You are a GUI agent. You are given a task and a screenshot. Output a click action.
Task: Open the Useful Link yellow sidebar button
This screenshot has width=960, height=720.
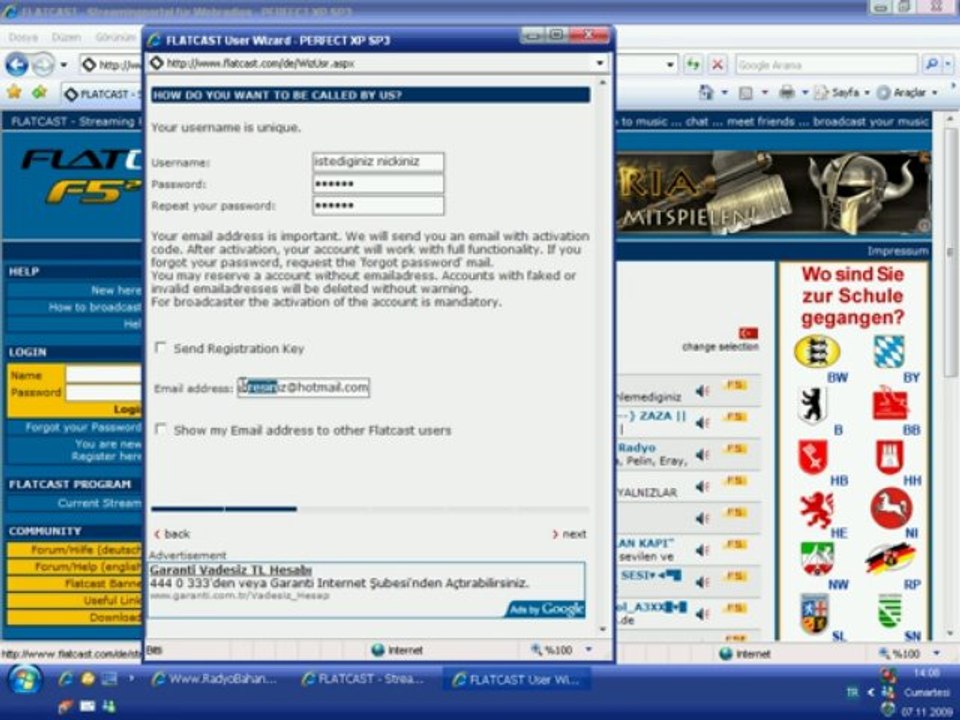point(75,601)
